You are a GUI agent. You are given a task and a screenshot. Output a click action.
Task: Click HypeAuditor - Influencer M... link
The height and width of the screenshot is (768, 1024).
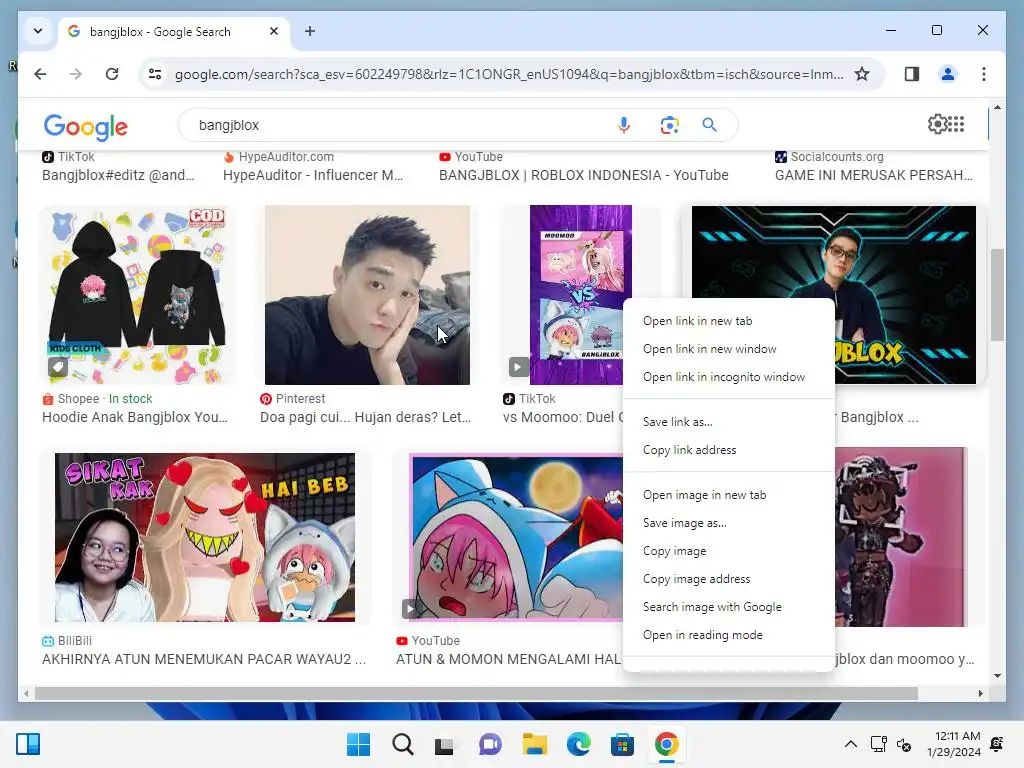coord(313,175)
